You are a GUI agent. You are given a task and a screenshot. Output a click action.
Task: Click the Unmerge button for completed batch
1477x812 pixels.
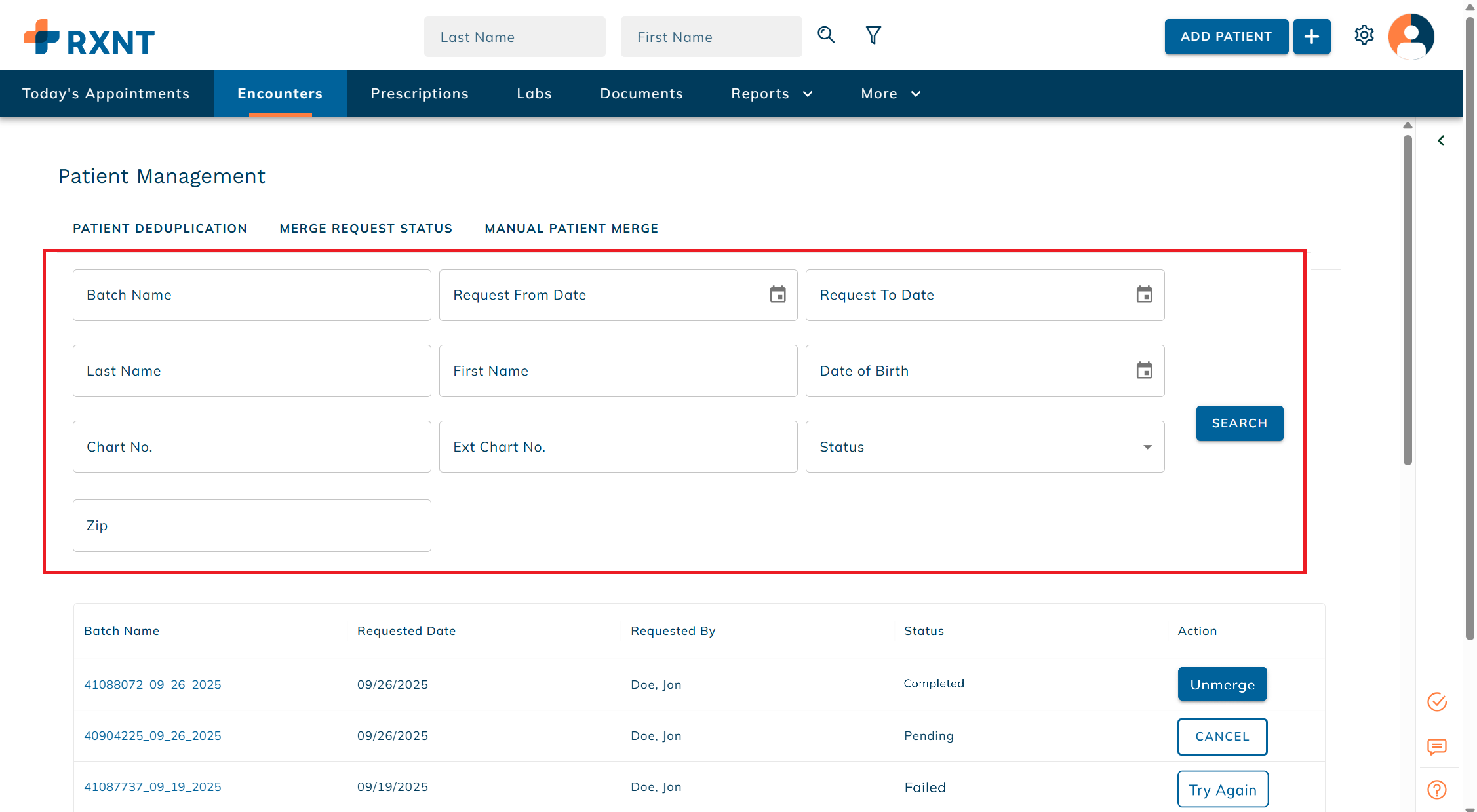[1222, 684]
